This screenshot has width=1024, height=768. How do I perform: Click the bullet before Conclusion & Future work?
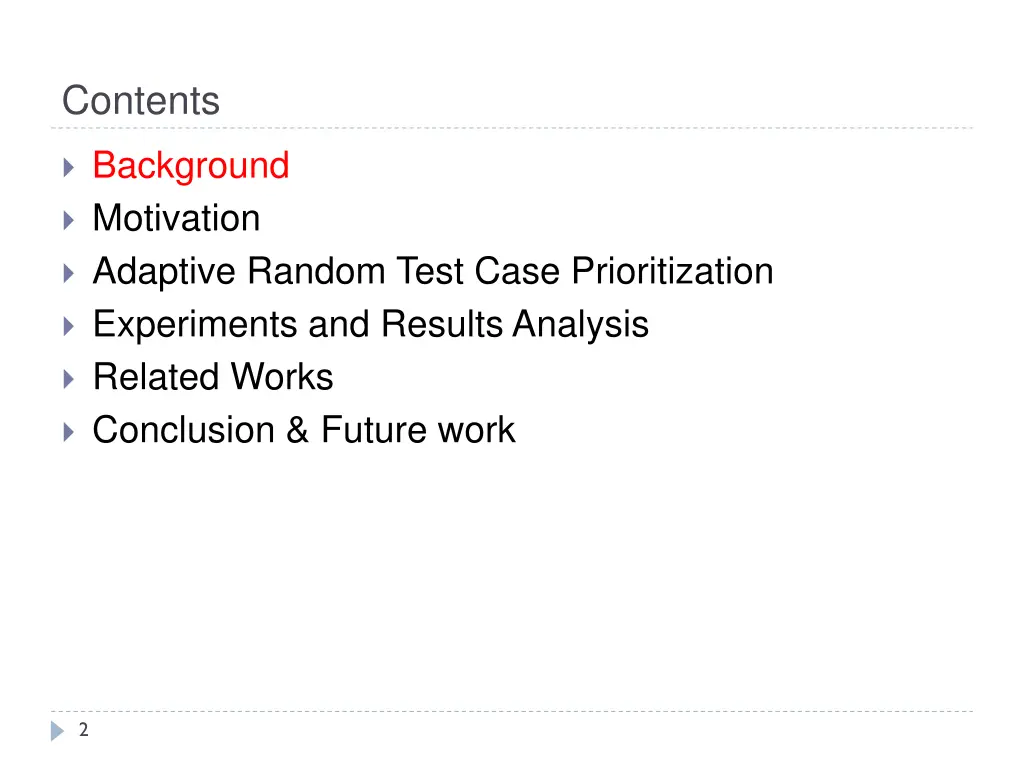click(x=69, y=432)
